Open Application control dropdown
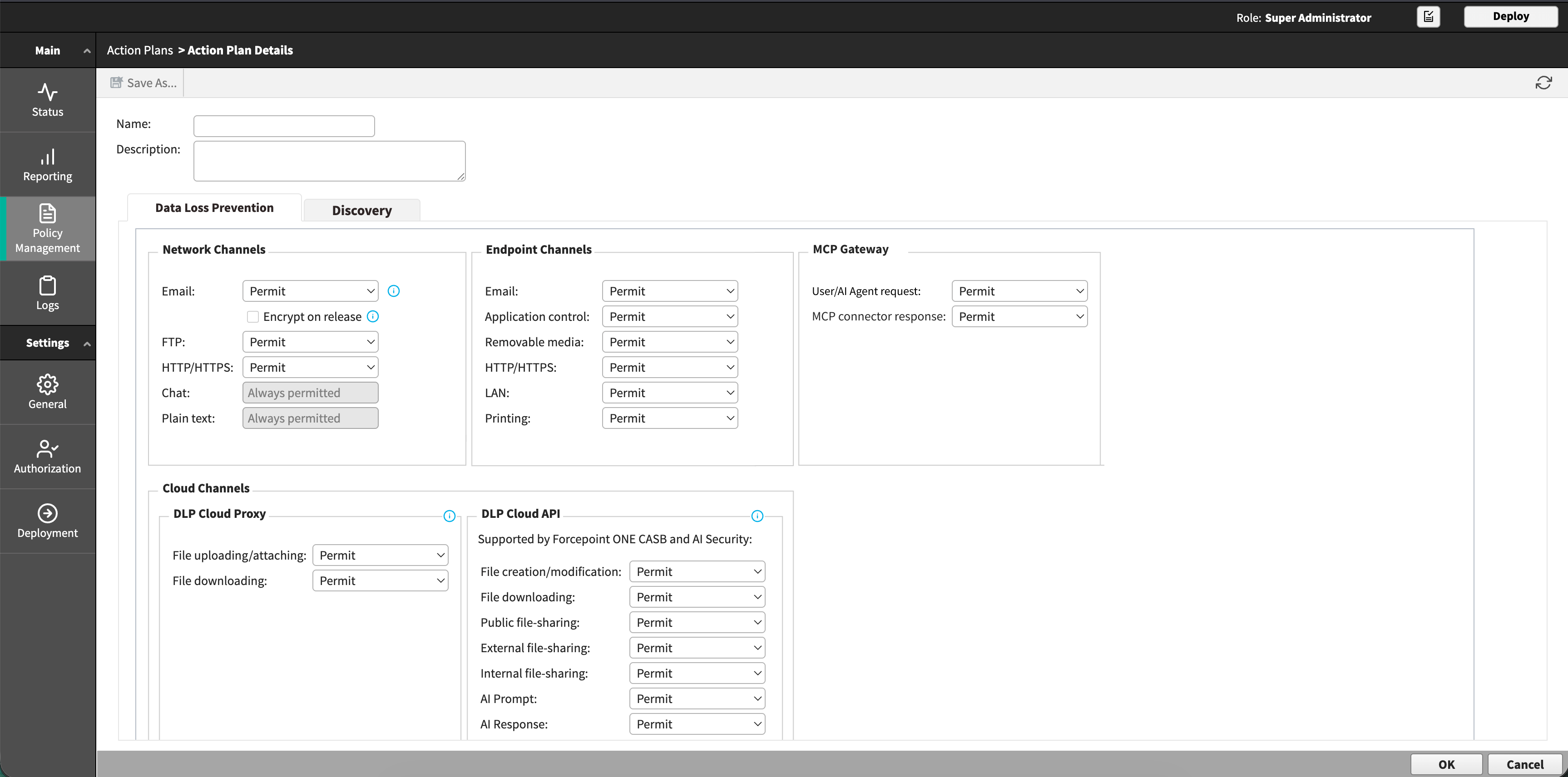Screen dimensions: 1568x777 (x=670, y=316)
